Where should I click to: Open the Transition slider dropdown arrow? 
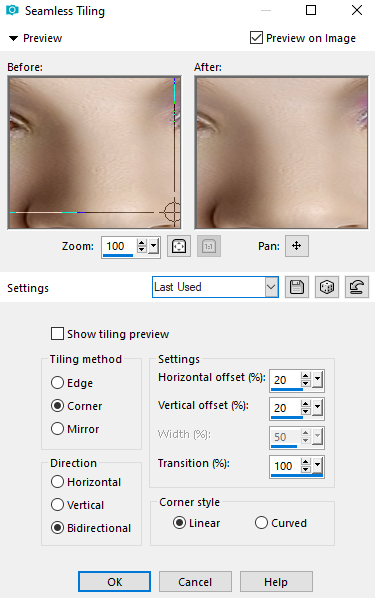pyautogui.click(x=317, y=466)
